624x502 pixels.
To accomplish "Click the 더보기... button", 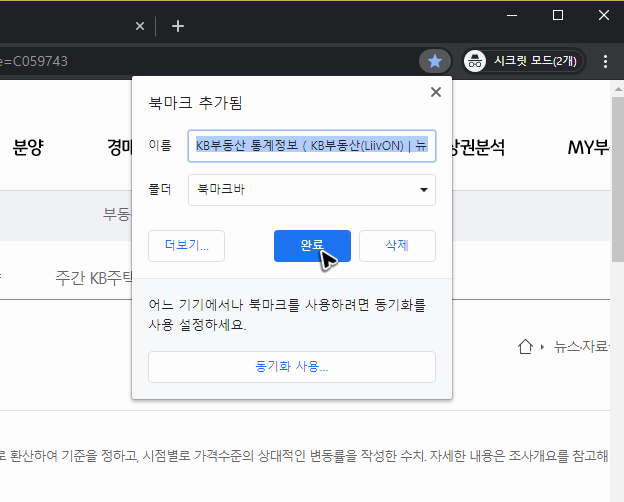I will coord(186,246).
